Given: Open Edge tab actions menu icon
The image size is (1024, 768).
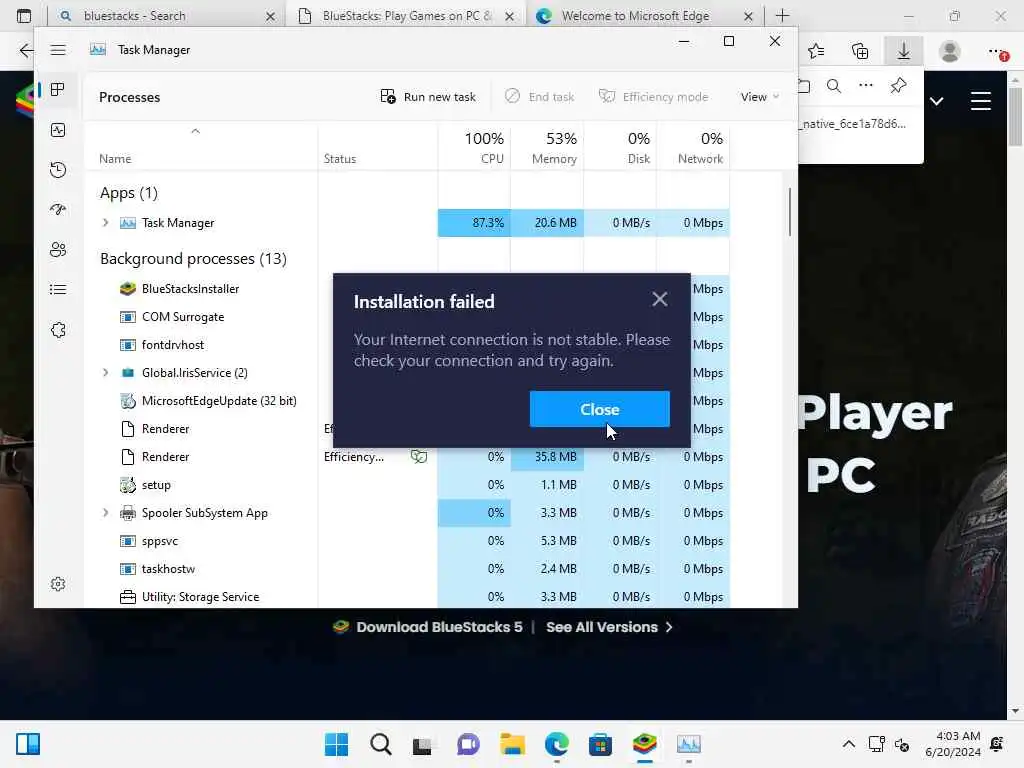Looking at the screenshot, I should [24, 16].
